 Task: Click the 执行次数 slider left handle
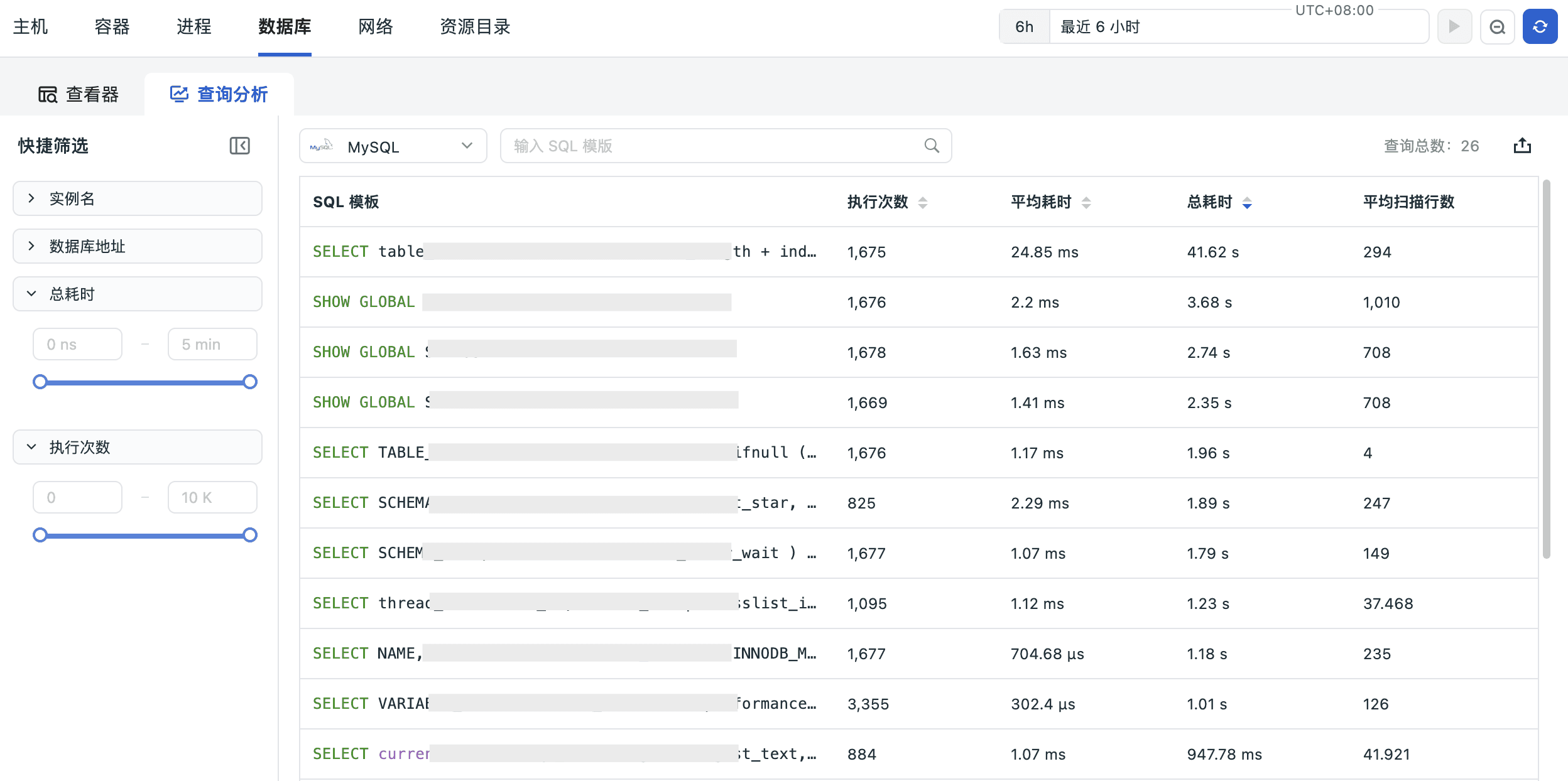click(x=40, y=535)
